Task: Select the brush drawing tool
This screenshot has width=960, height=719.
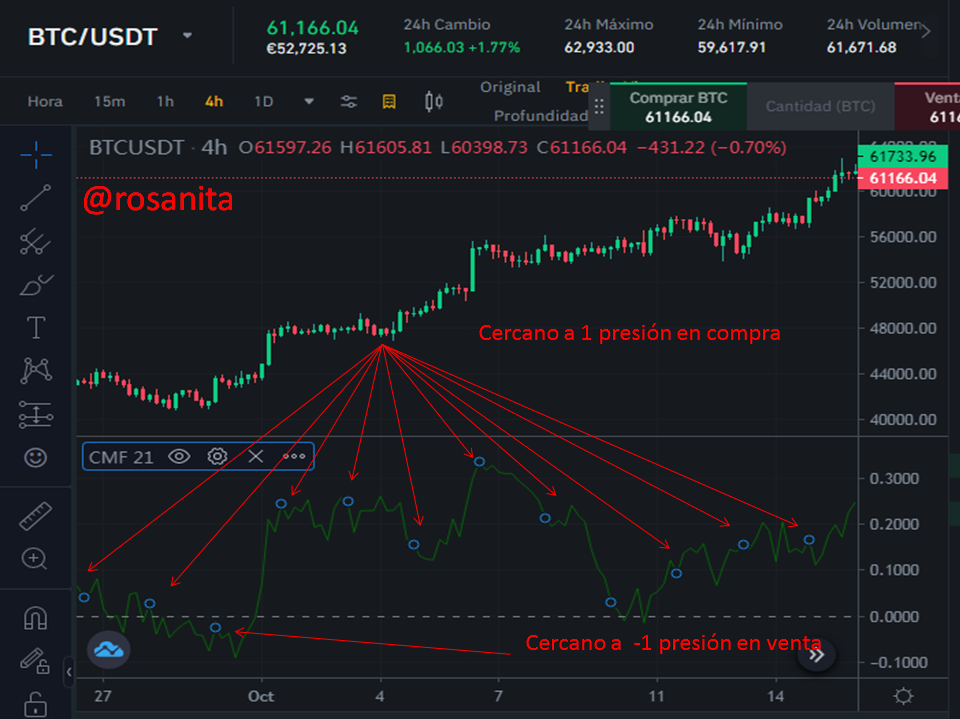Action: click(36, 285)
